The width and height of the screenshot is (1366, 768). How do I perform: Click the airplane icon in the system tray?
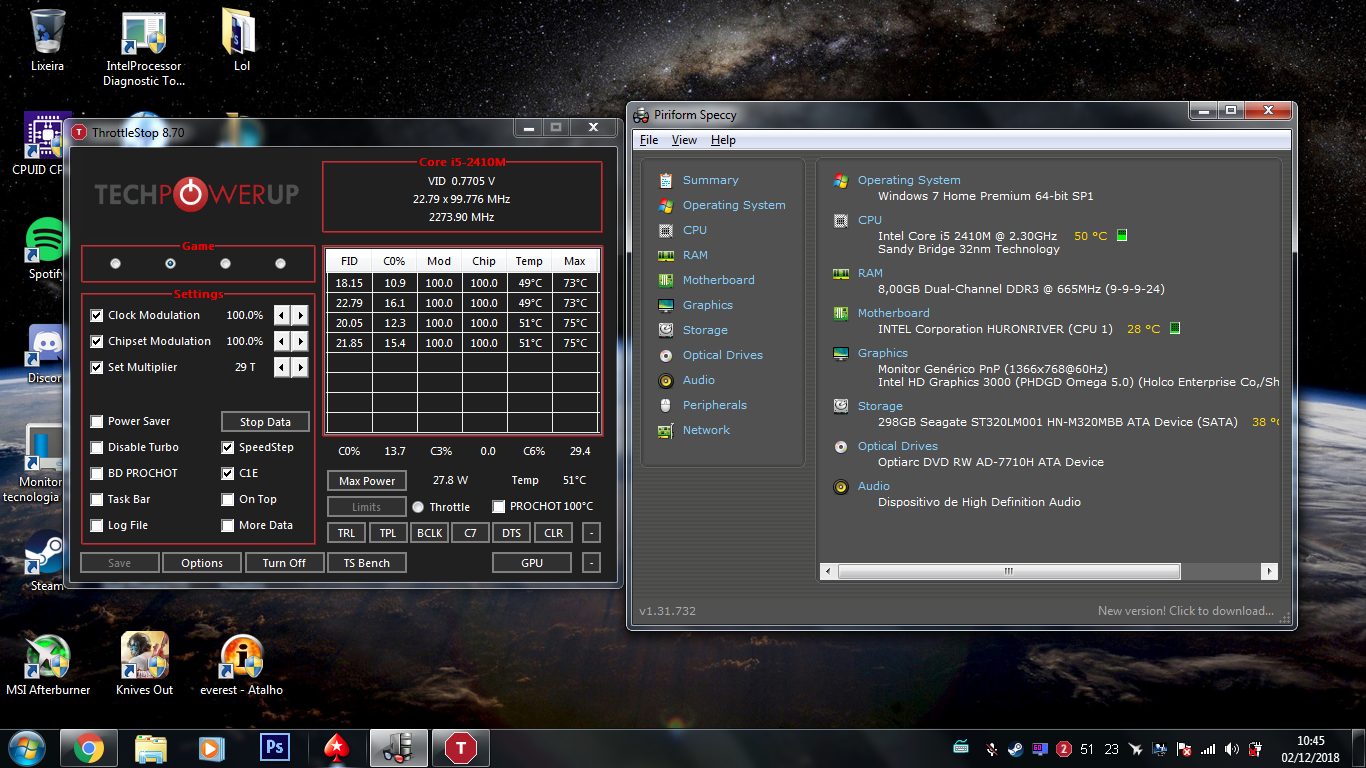click(x=1136, y=749)
